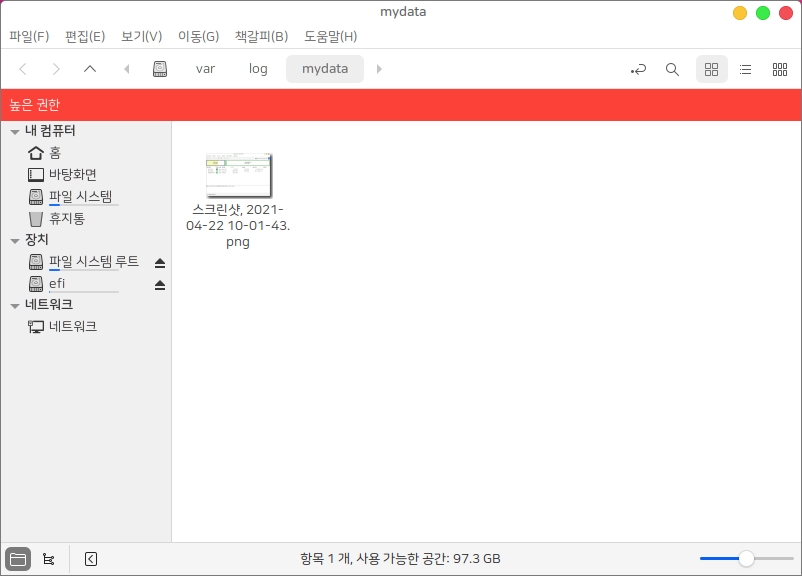Go up to the parent folder

coord(90,69)
